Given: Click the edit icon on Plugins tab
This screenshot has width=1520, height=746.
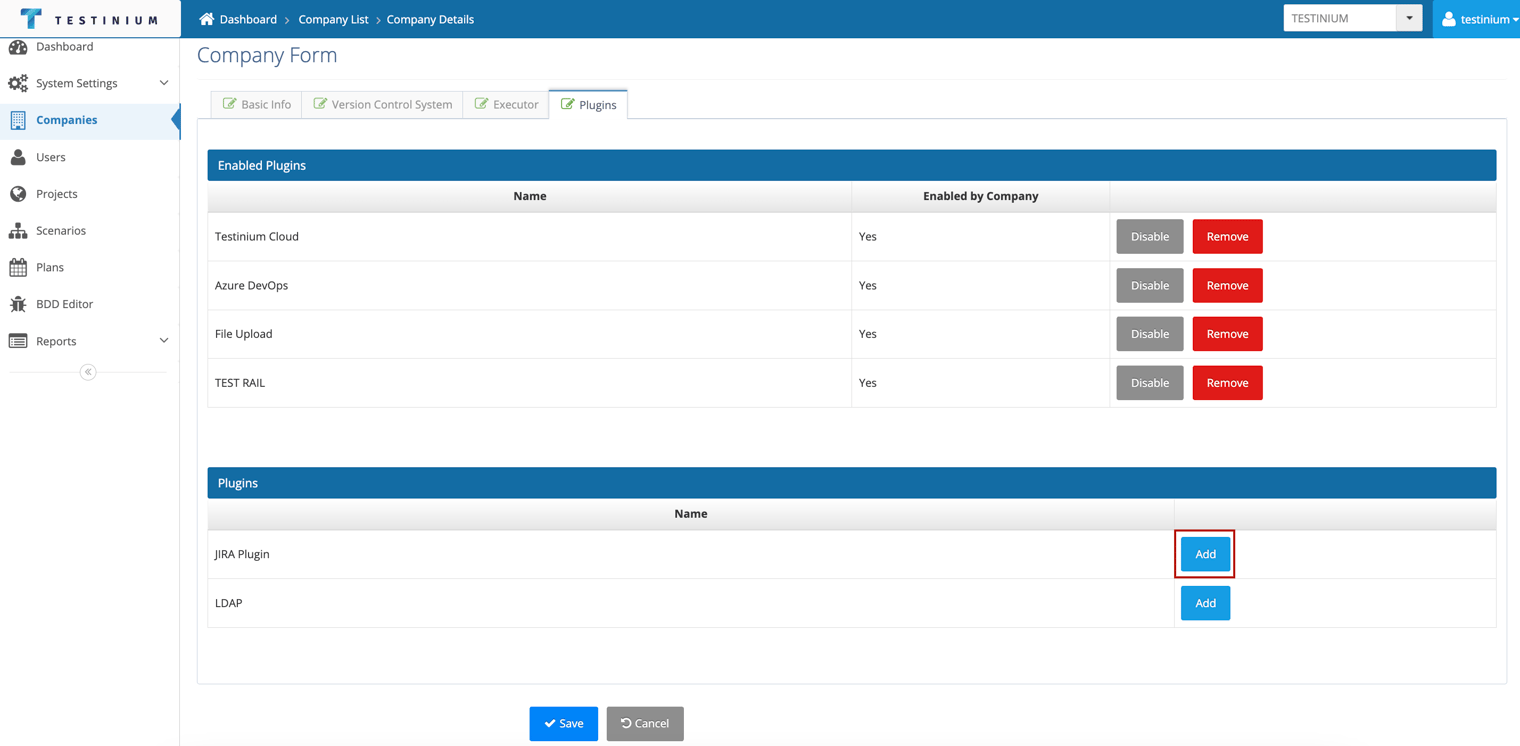Looking at the screenshot, I should [x=567, y=104].
